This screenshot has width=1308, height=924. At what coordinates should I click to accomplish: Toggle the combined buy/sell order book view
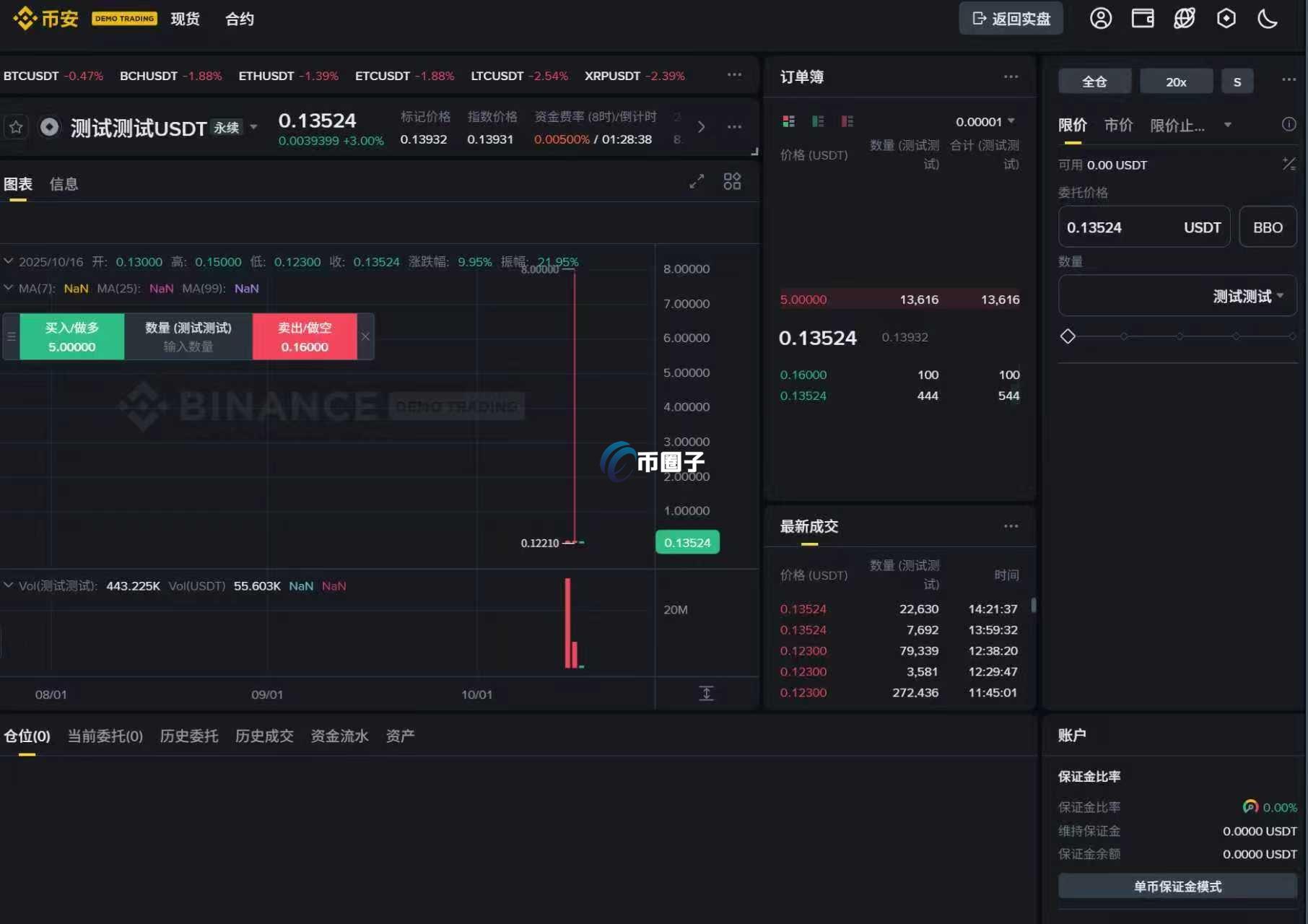tap(788, 121)
